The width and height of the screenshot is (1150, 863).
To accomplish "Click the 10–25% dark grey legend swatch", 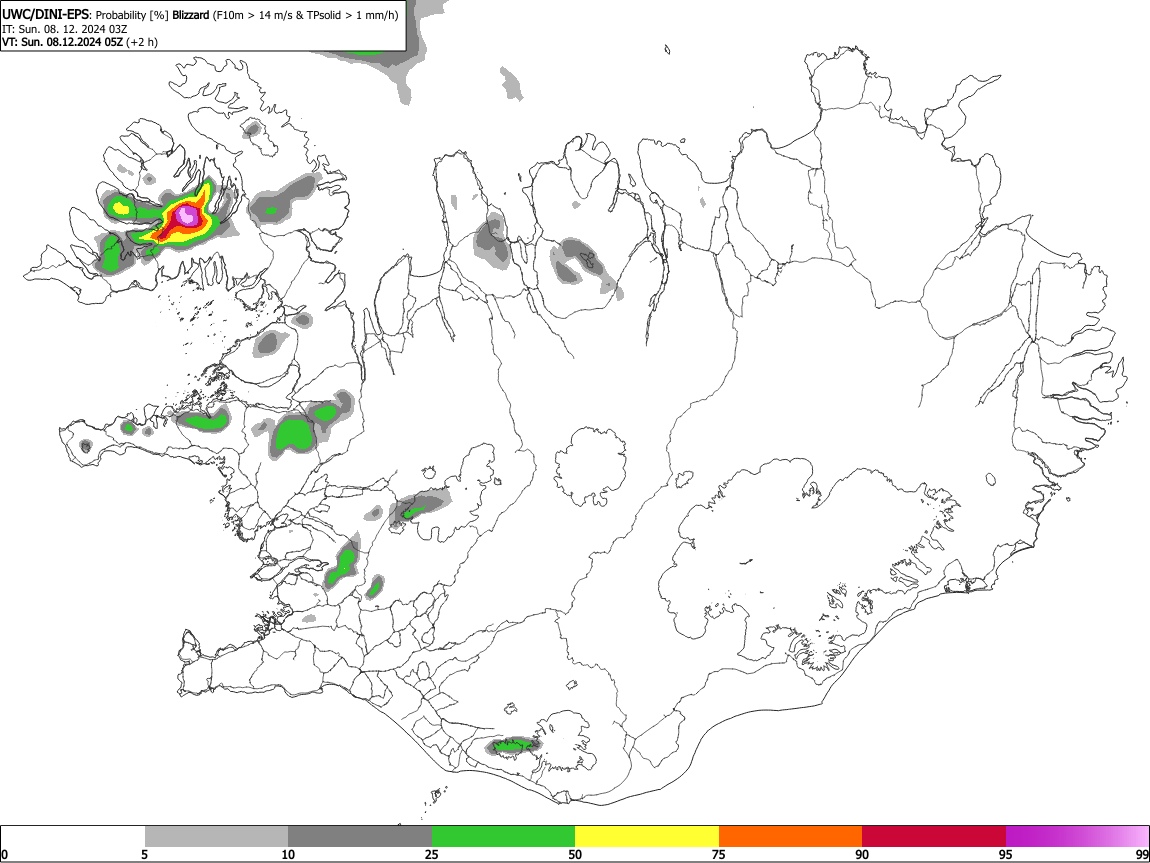I will [x=360, y=836].
